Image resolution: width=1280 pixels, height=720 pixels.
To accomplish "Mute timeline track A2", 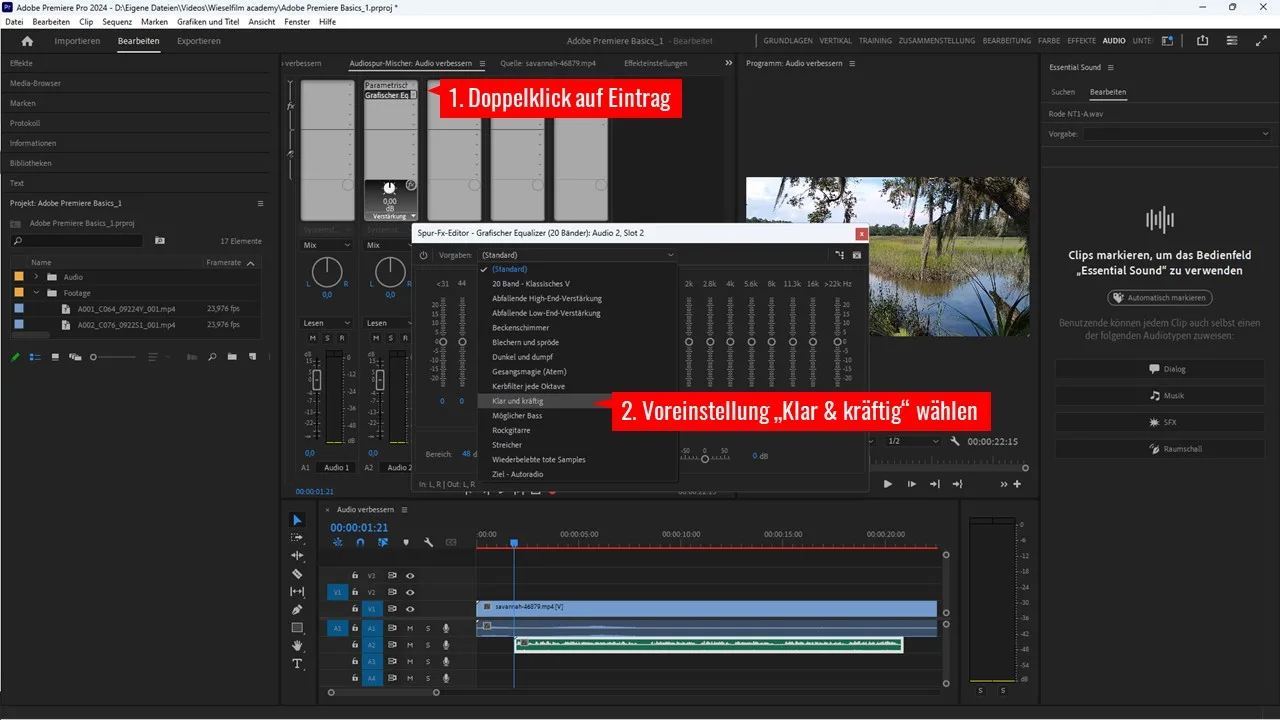I will [x=410, y=645].
